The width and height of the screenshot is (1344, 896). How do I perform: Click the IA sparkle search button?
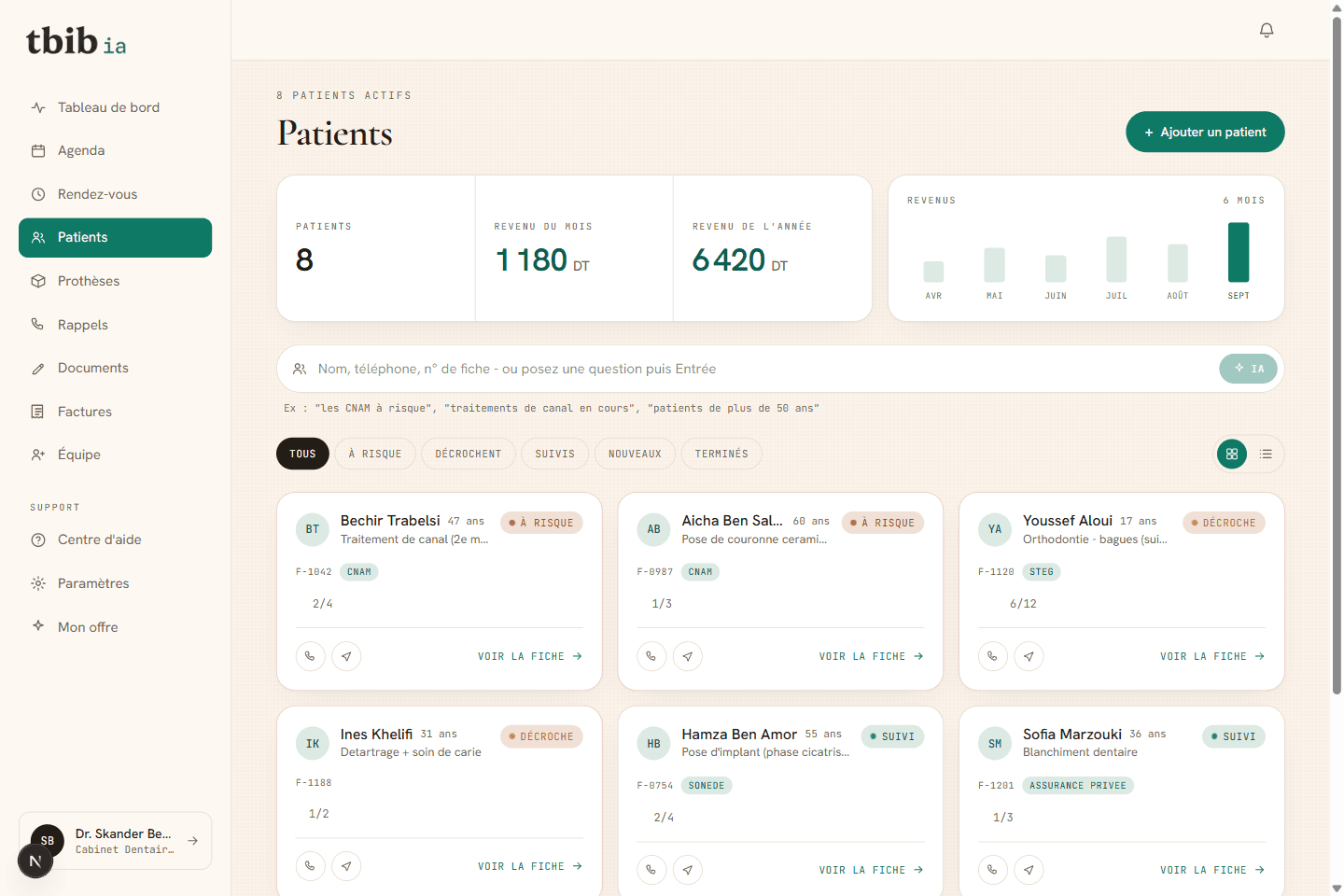pos(1248,369)
